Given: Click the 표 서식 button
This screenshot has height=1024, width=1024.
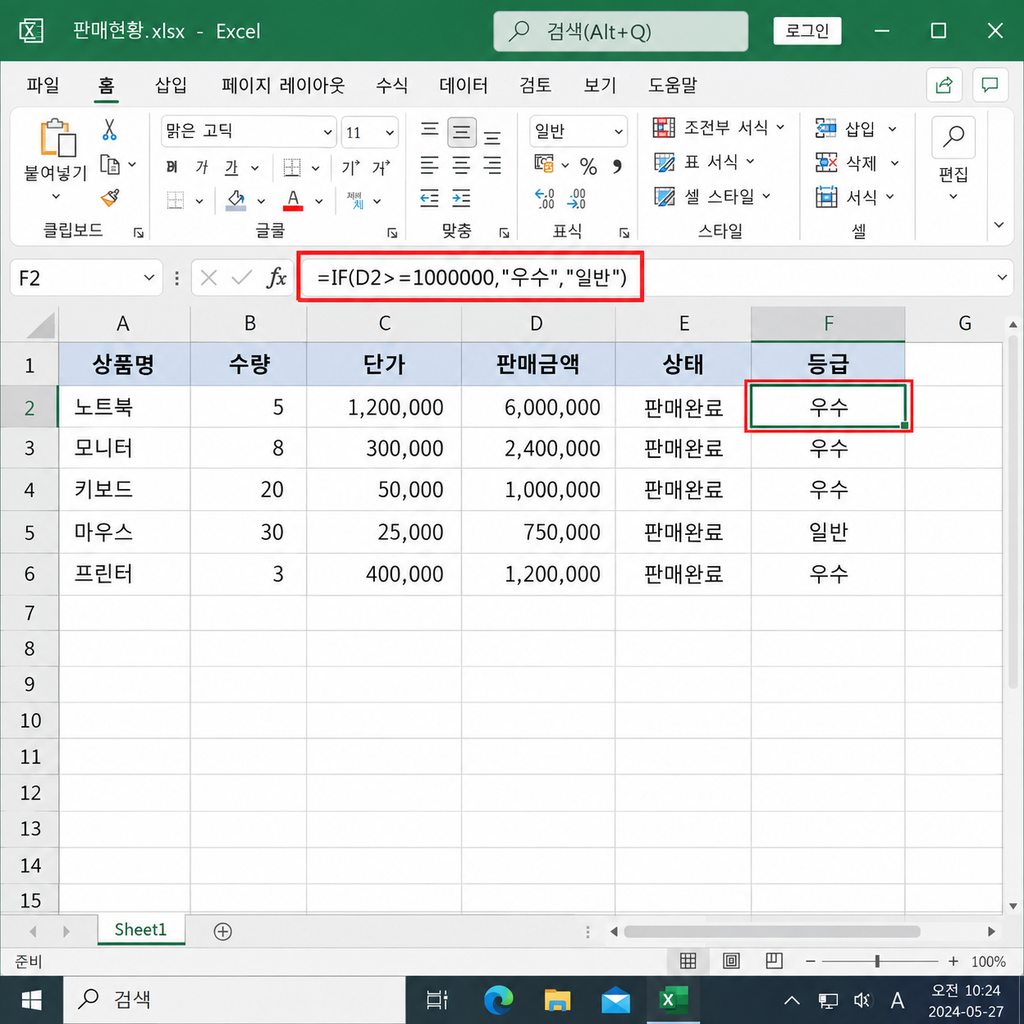Looking at the screenshot, I should tap(705, 161).
